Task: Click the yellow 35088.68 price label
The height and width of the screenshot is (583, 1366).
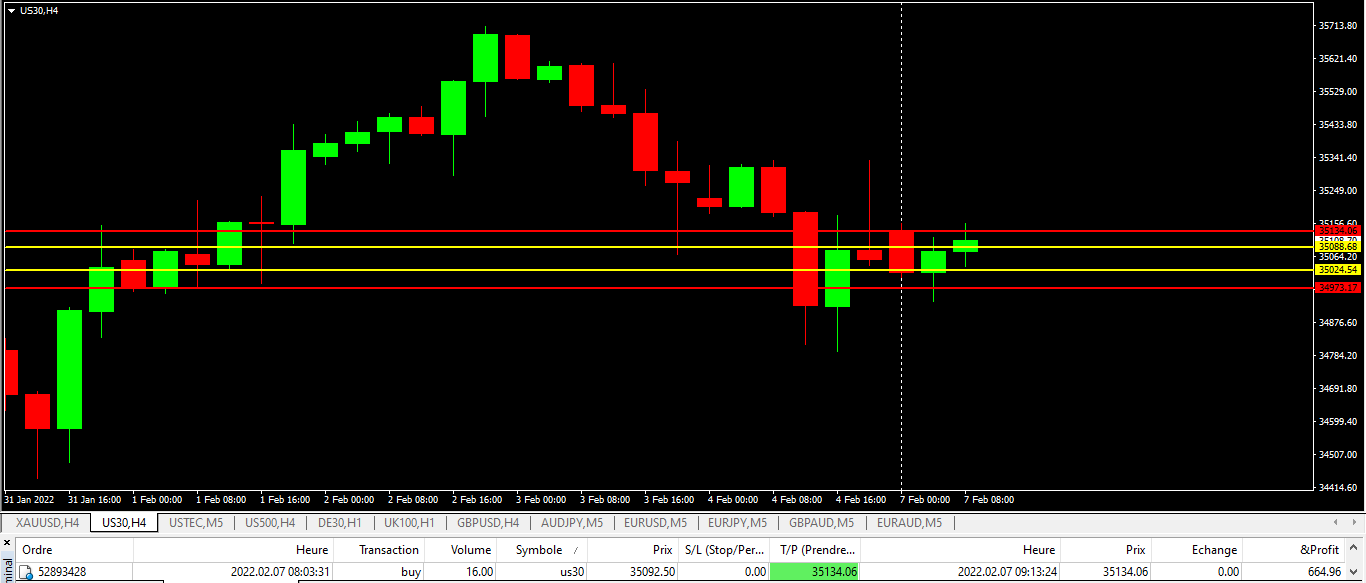Action: (1338, 247)
